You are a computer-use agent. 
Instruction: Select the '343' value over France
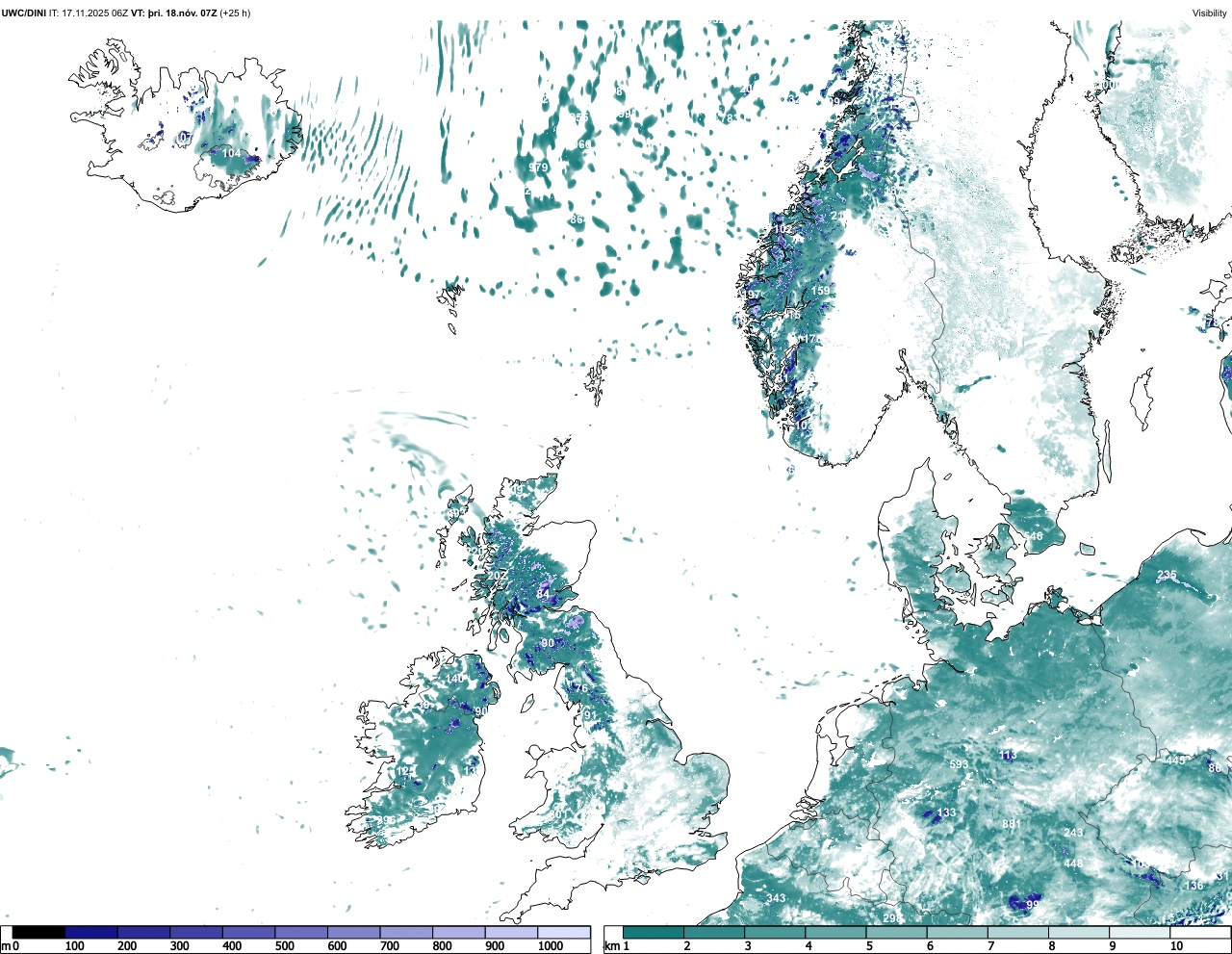click(x=776, y=898)
